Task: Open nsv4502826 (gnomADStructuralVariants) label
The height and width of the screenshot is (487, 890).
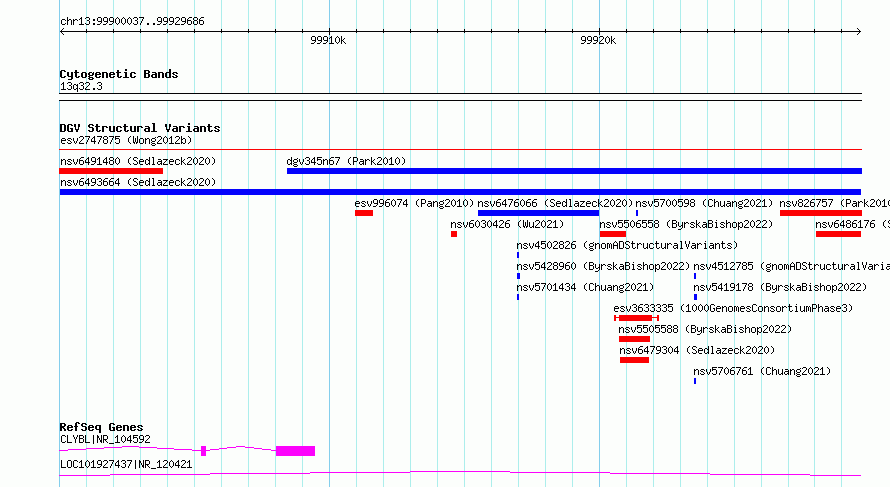Action: click(627, 245)
